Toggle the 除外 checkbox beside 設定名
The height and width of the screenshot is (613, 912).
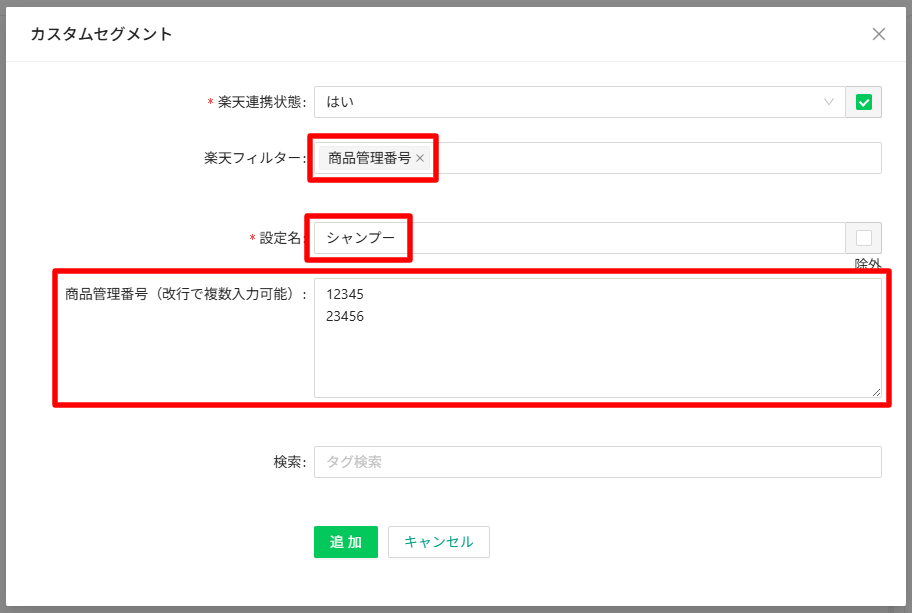[x=864, y=238]
